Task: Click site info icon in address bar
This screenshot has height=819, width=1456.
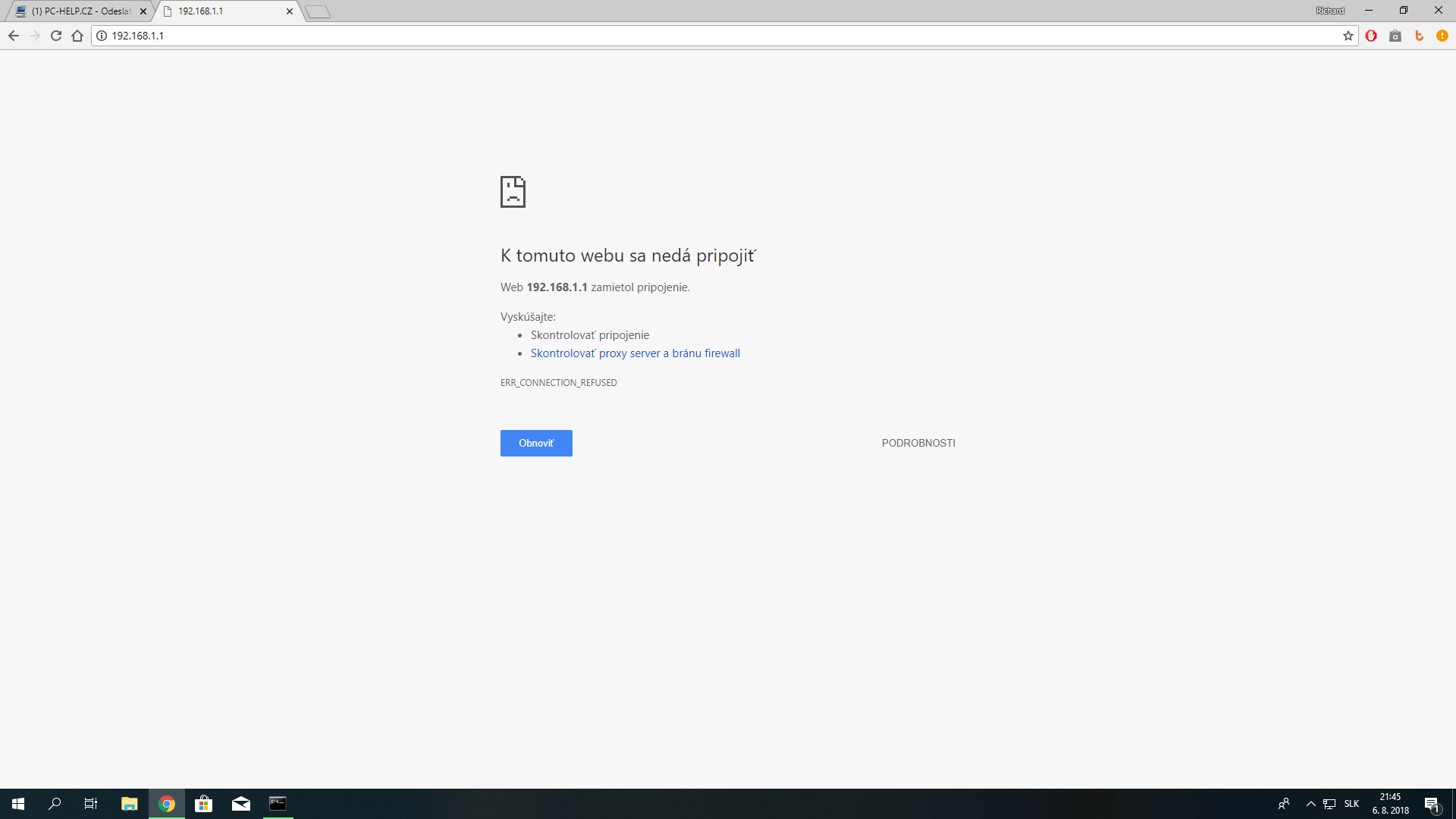Action: [102, 36]
